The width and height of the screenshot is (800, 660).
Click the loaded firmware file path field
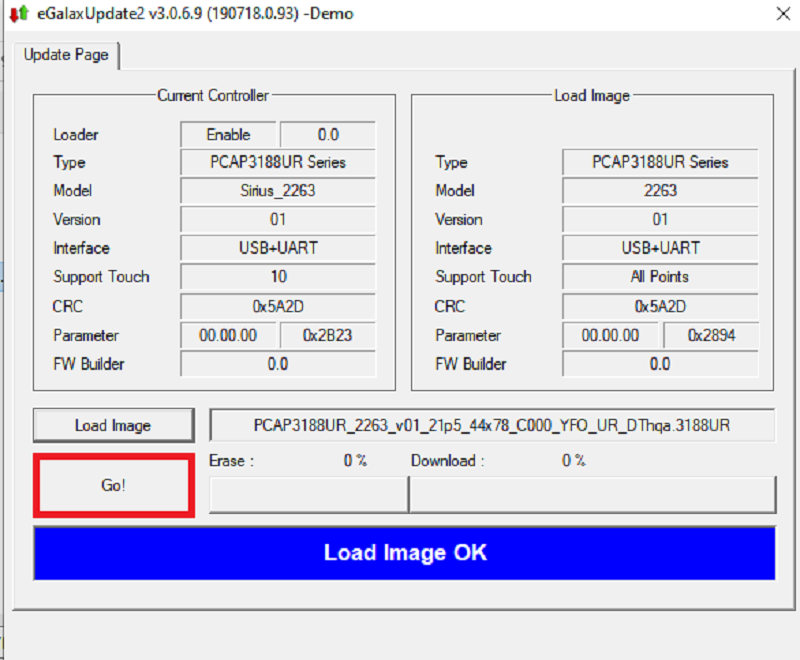coord(491,425)
